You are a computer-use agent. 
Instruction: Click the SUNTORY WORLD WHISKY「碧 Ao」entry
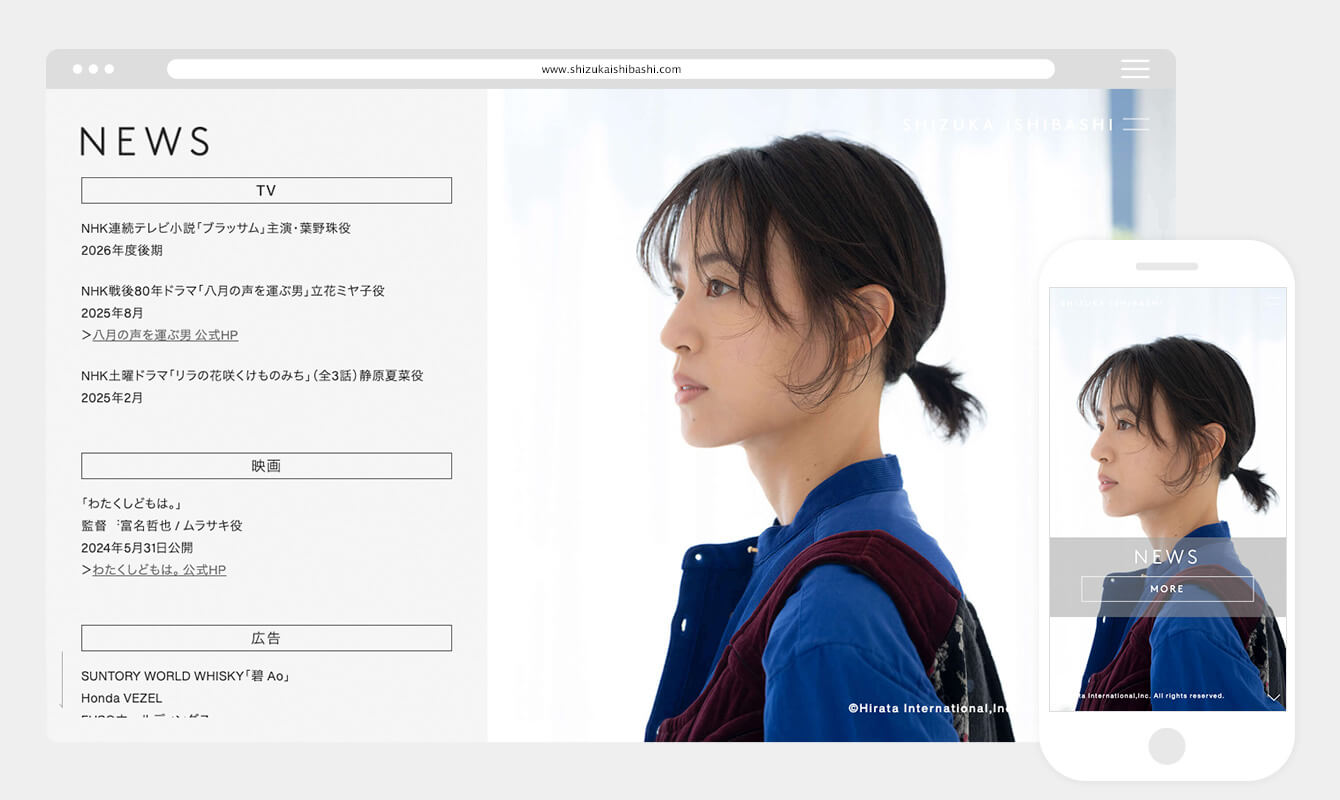tap(185, 676)
